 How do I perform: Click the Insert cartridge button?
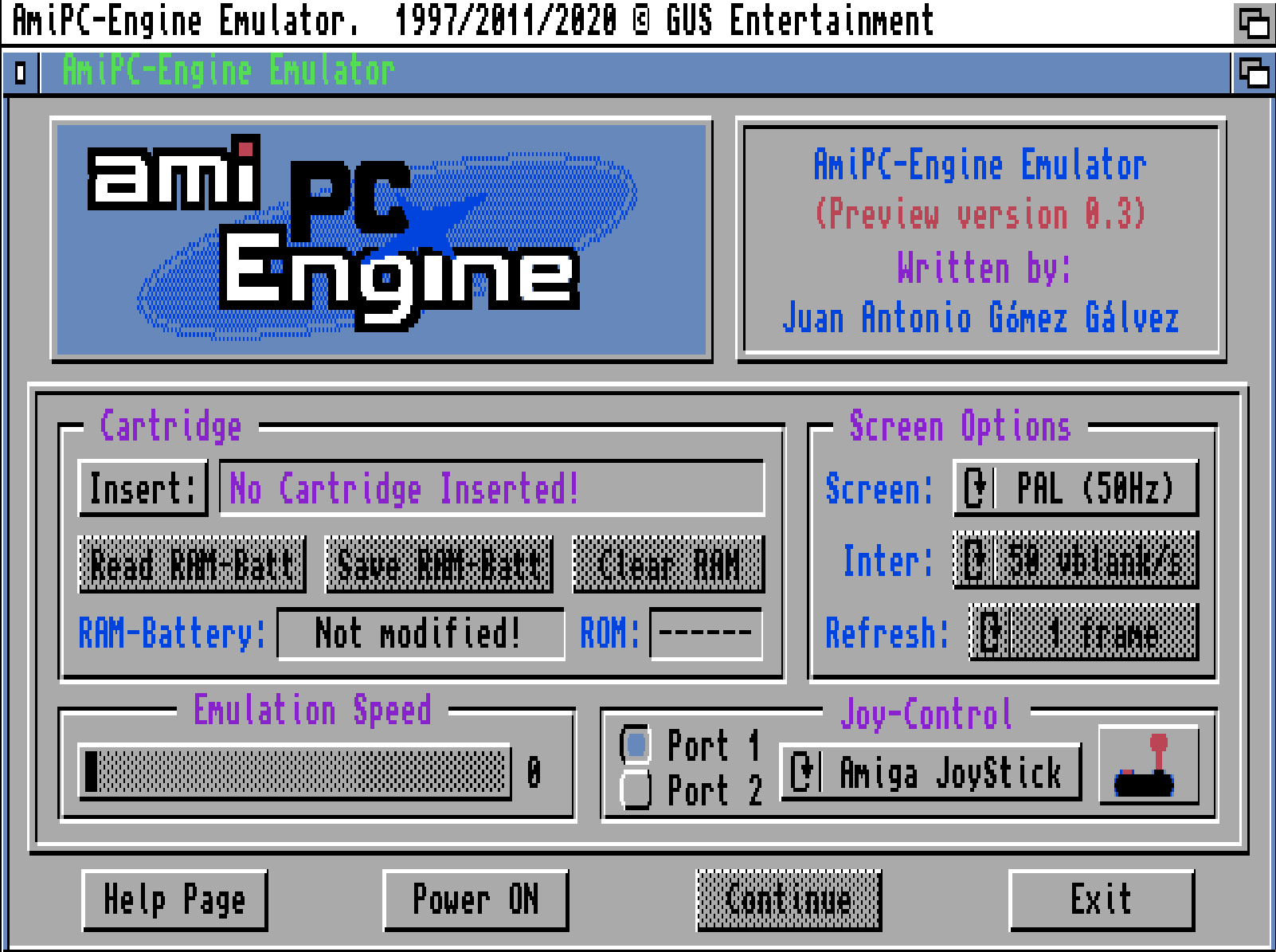click(x=143, y=488)
